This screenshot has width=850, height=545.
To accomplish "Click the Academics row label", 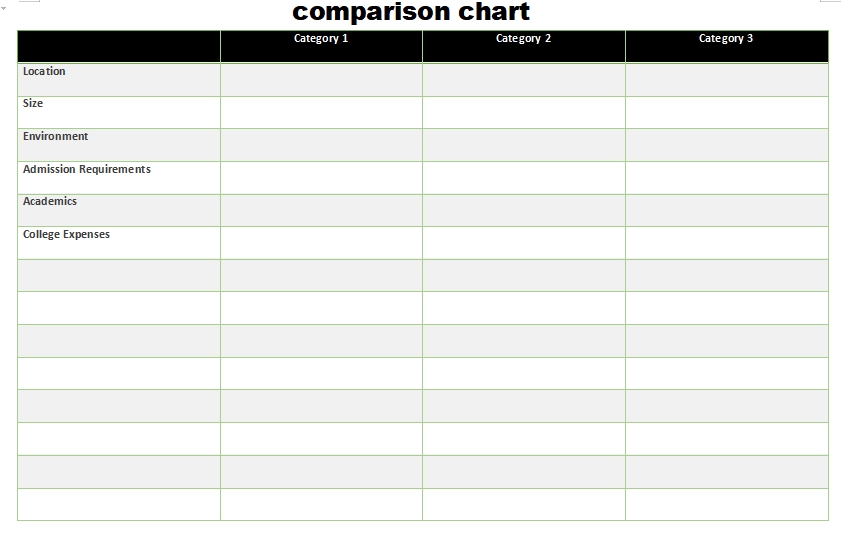I will (50, 202).
